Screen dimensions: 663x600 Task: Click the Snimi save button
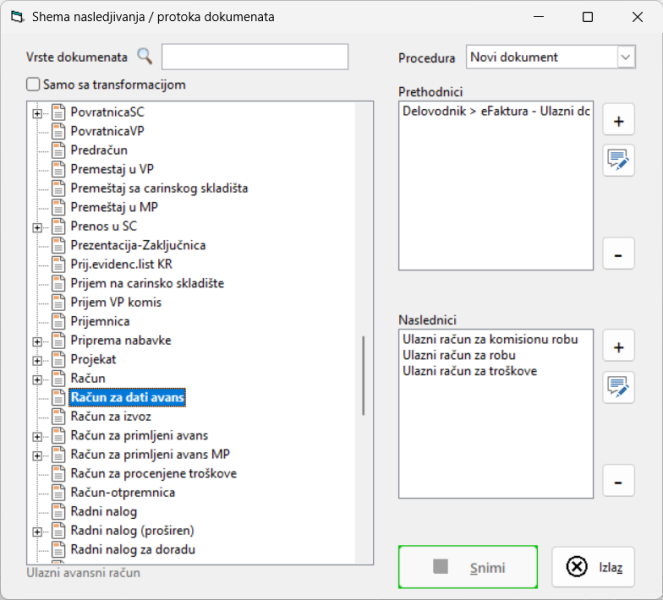468,567
